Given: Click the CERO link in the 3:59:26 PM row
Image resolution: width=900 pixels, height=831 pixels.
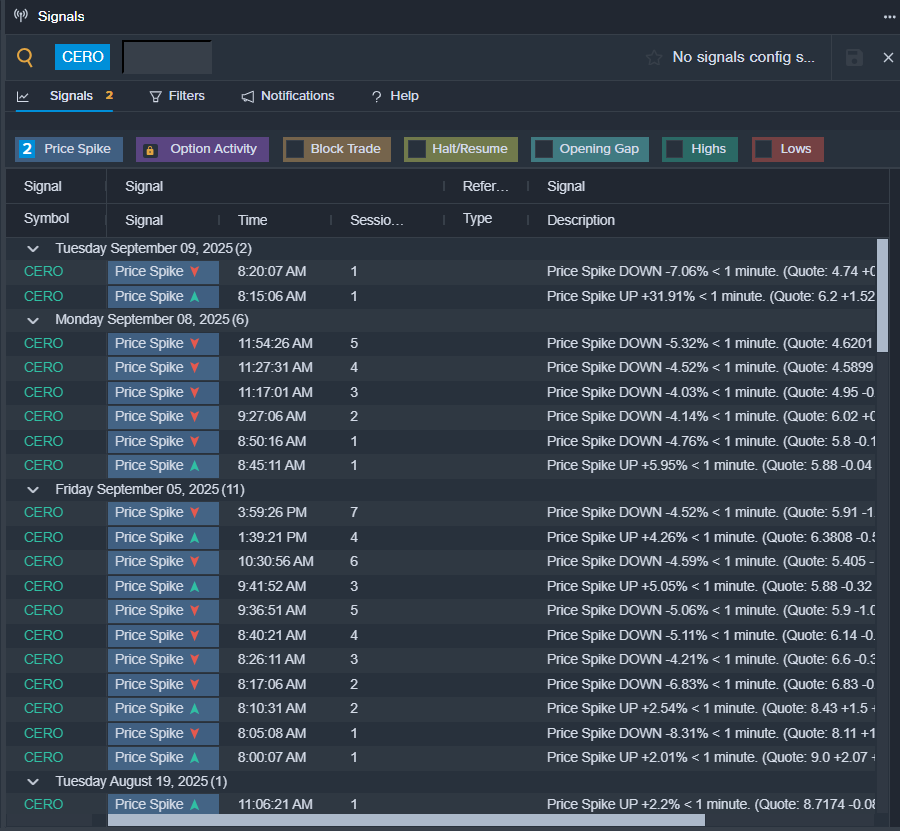Looking at the screenshot, I should (44, 512).
